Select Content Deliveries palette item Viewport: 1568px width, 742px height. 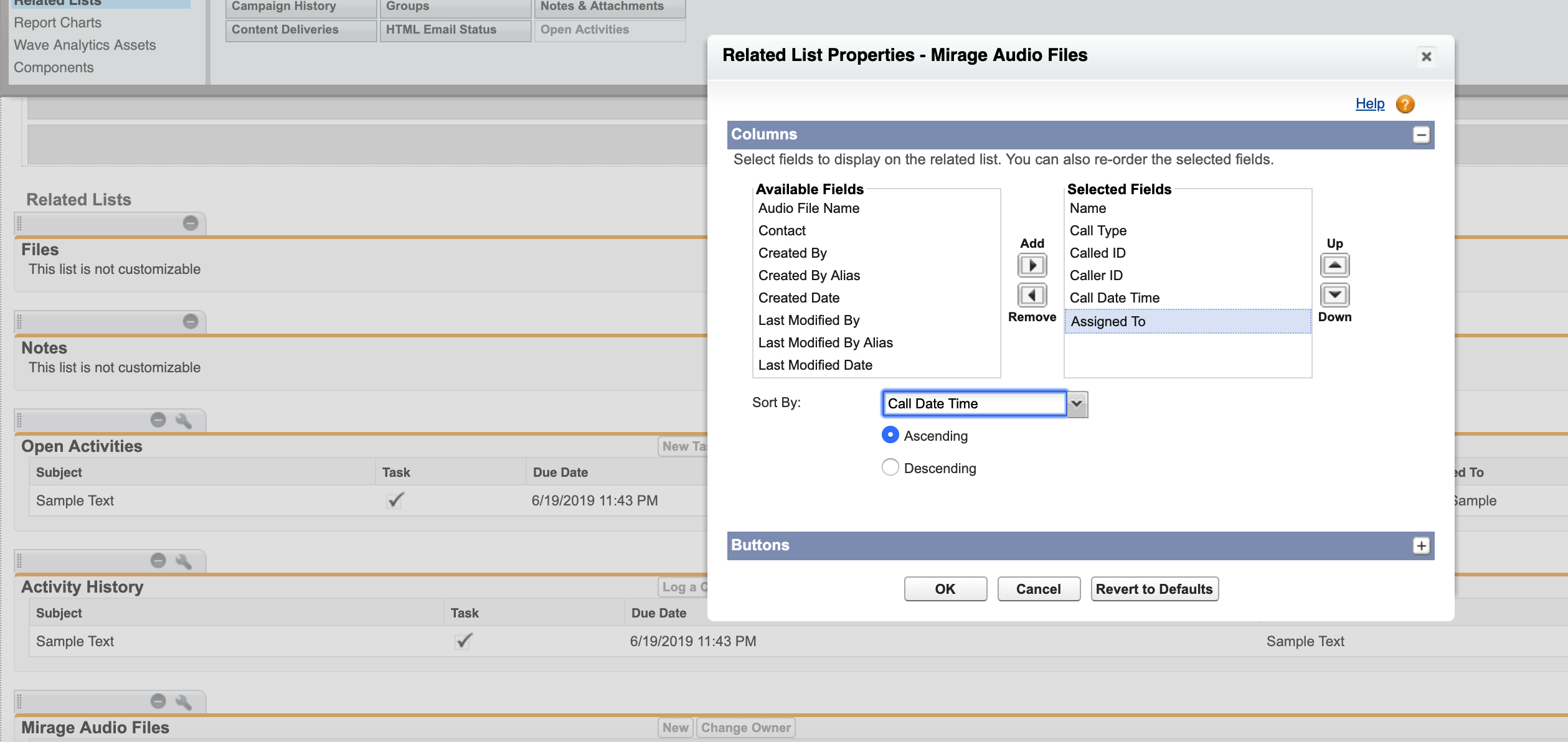tap(301, 31)
